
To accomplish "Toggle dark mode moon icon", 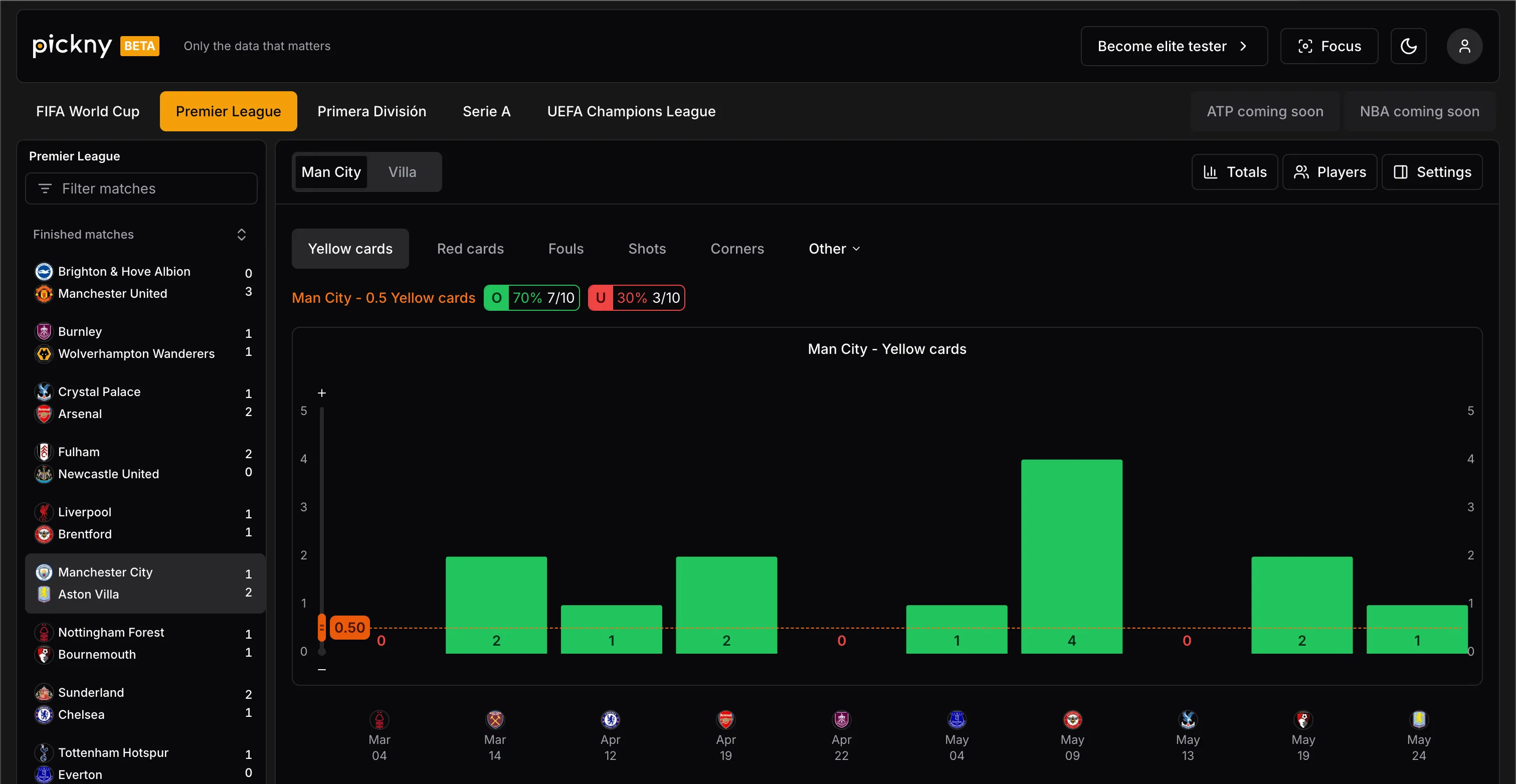I will click(1408, 46).
